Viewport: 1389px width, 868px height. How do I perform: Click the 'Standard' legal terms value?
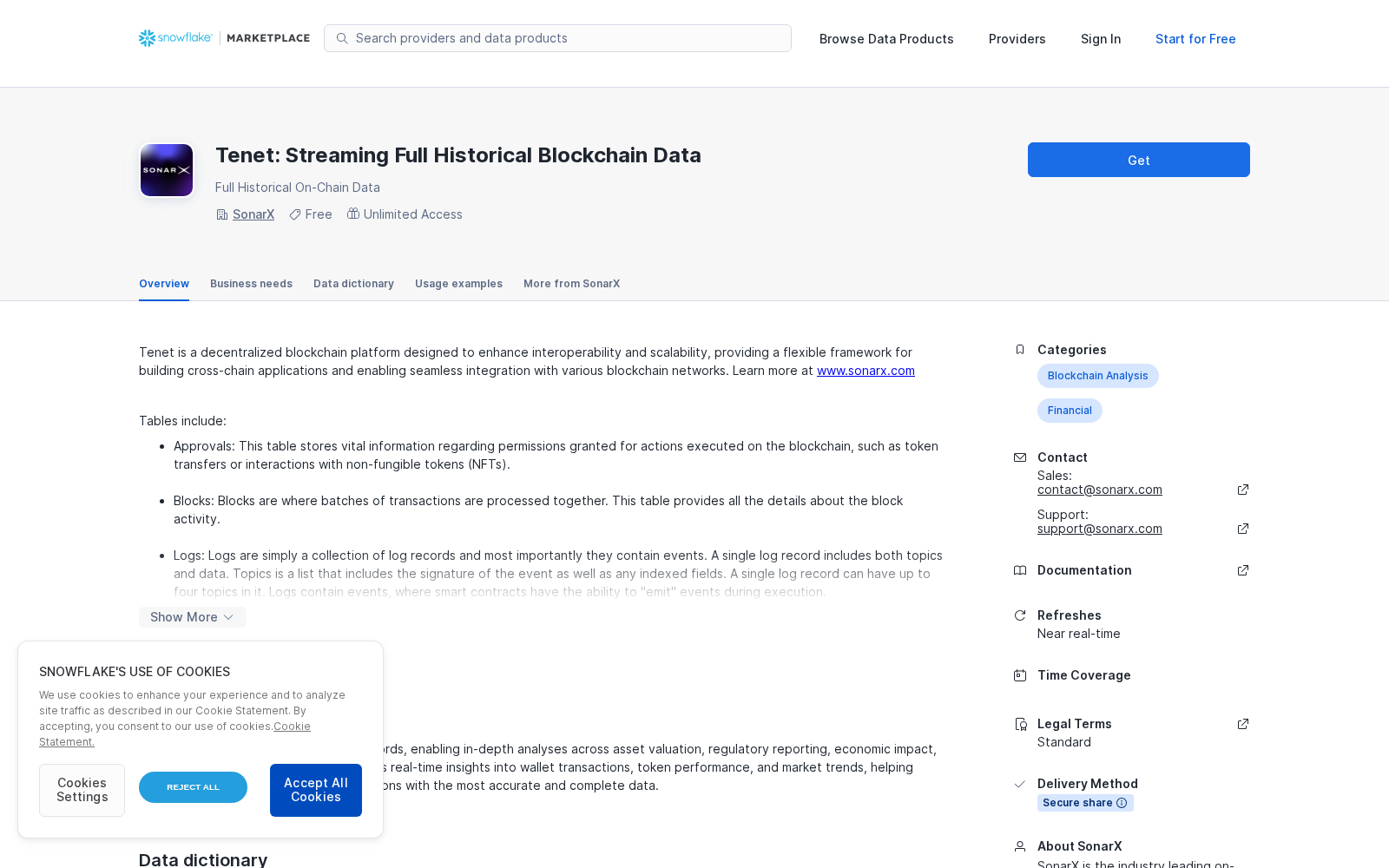pos(1064,742)
